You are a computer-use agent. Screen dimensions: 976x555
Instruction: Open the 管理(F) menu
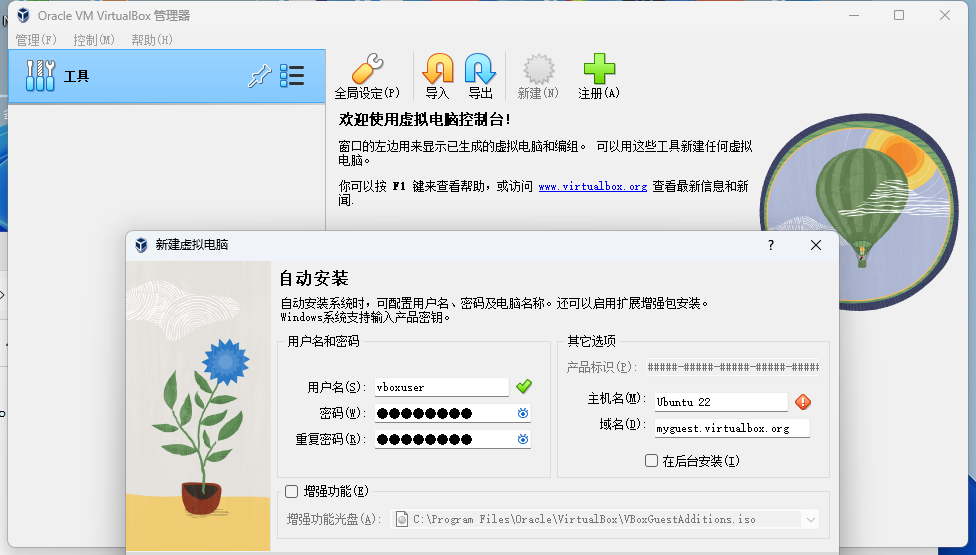[x=36, y=40]
